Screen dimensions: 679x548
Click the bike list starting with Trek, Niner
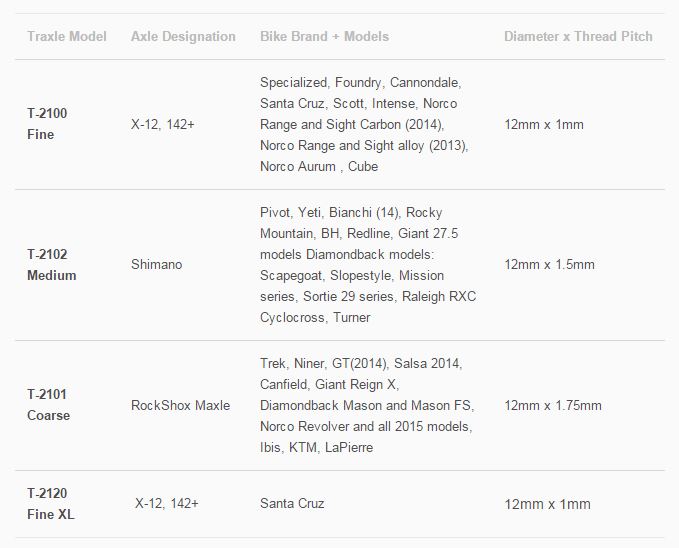[366, 405]
